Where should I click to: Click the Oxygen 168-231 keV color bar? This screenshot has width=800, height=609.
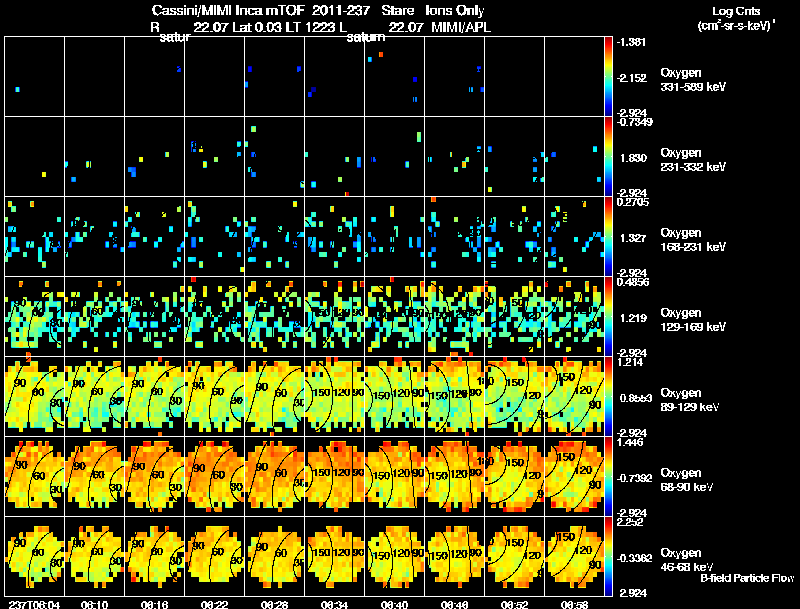coord(608,237)
